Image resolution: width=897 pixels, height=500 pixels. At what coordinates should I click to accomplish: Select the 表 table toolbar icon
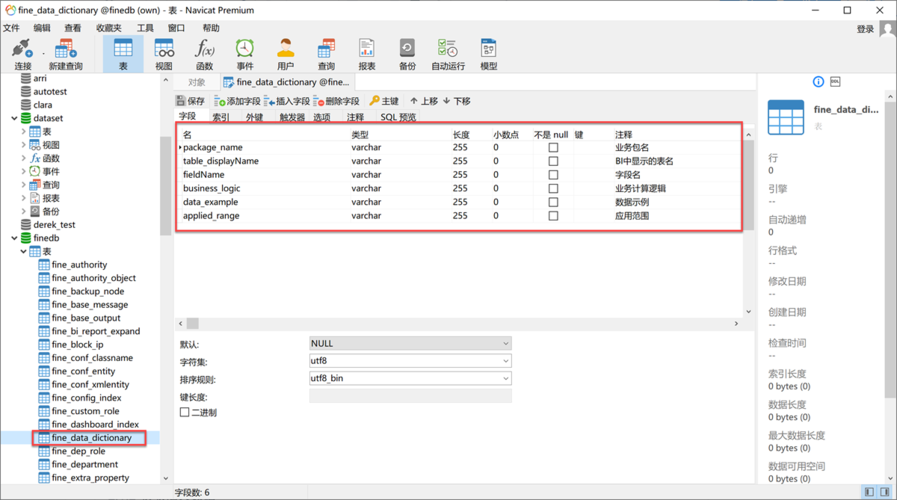(x=123, y=55)
